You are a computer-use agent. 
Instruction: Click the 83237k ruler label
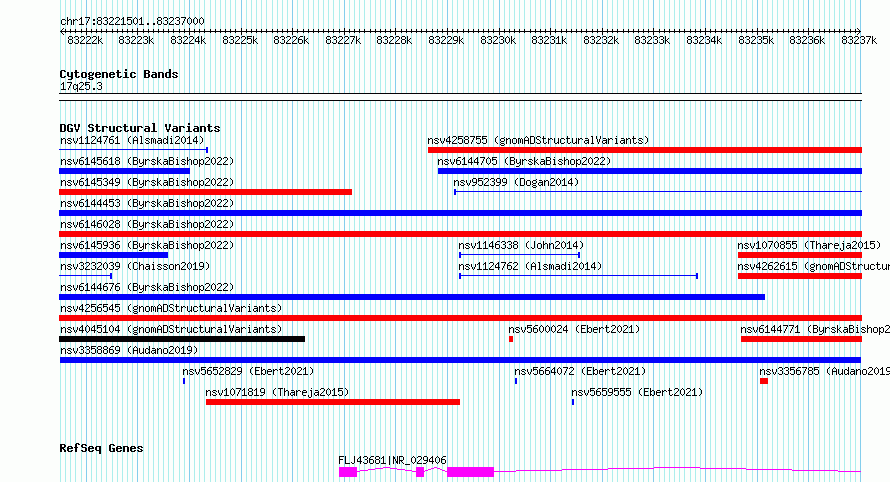[859, 40]
